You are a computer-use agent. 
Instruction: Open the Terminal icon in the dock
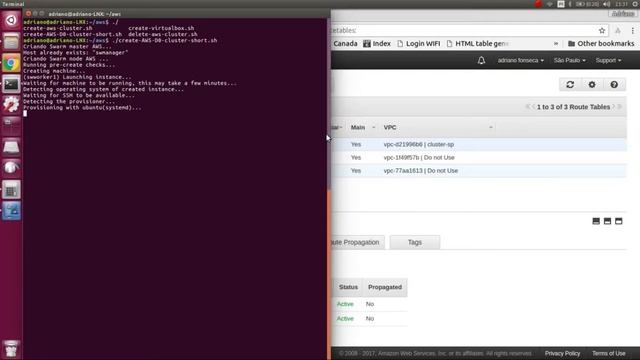point(11,84)
